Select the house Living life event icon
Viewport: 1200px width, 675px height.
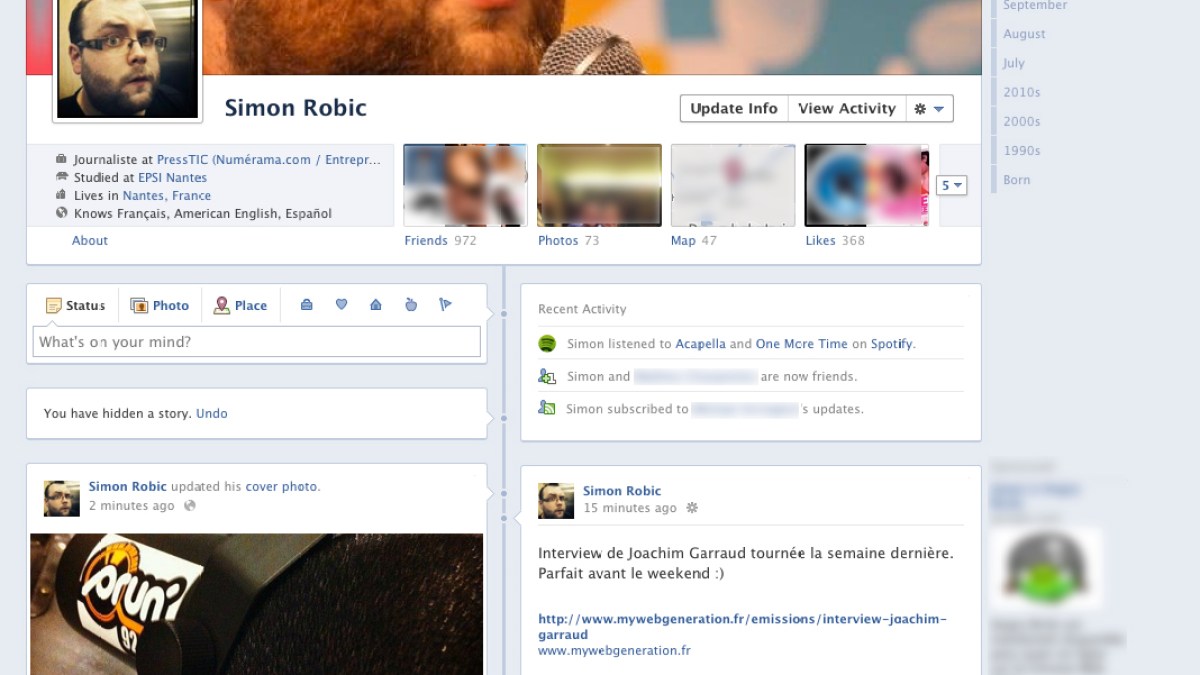(x=376, y=305)
